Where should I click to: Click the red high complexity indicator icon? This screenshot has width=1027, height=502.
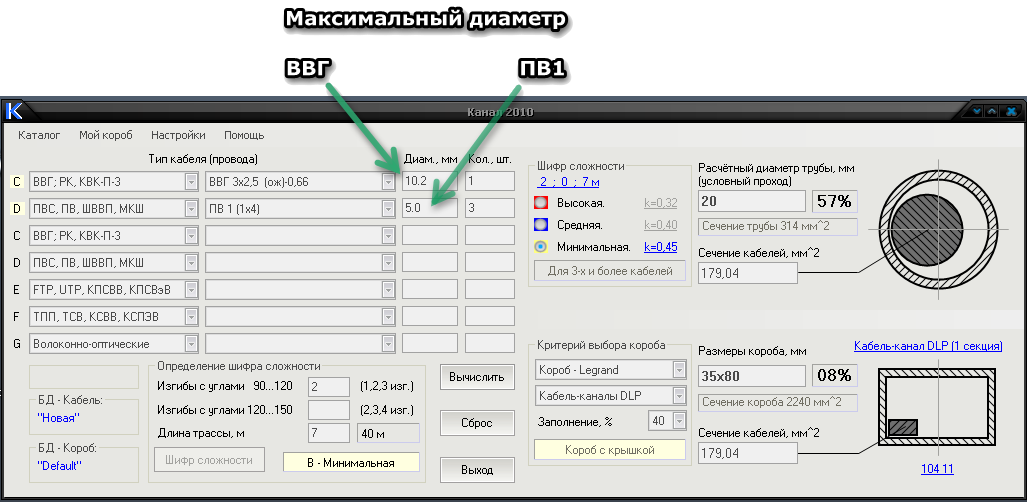[540, 203]
